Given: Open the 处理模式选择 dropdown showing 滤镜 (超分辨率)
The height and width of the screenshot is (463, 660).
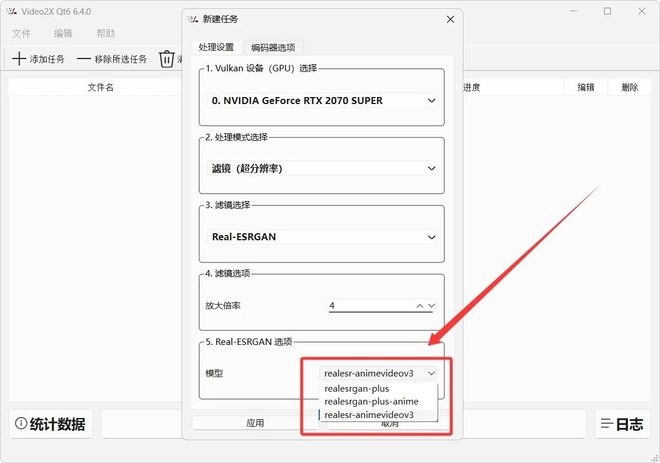Looking at the screenshot, I should [x=322, y=168].
